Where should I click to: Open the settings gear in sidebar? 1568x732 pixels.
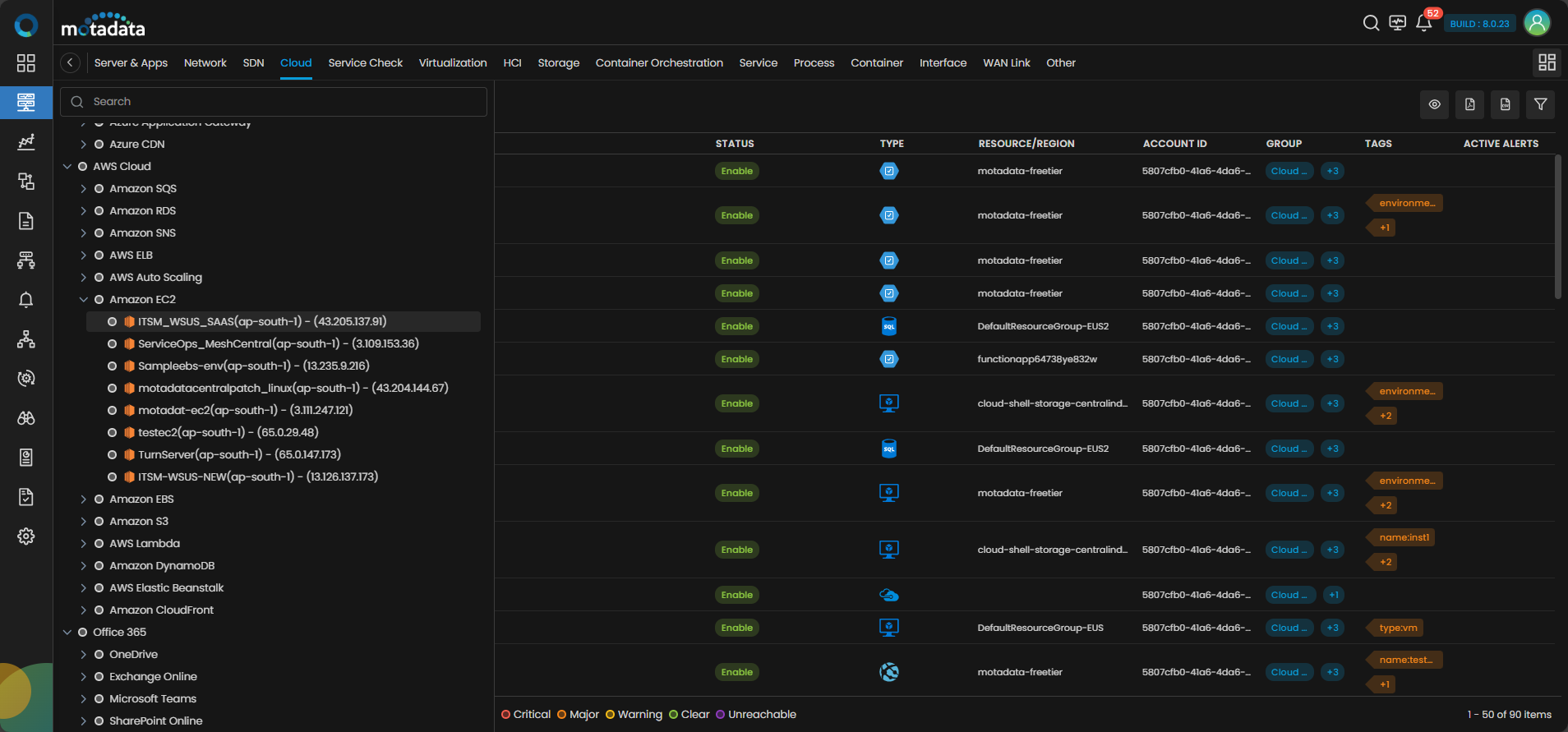click(x=26, y=536)
